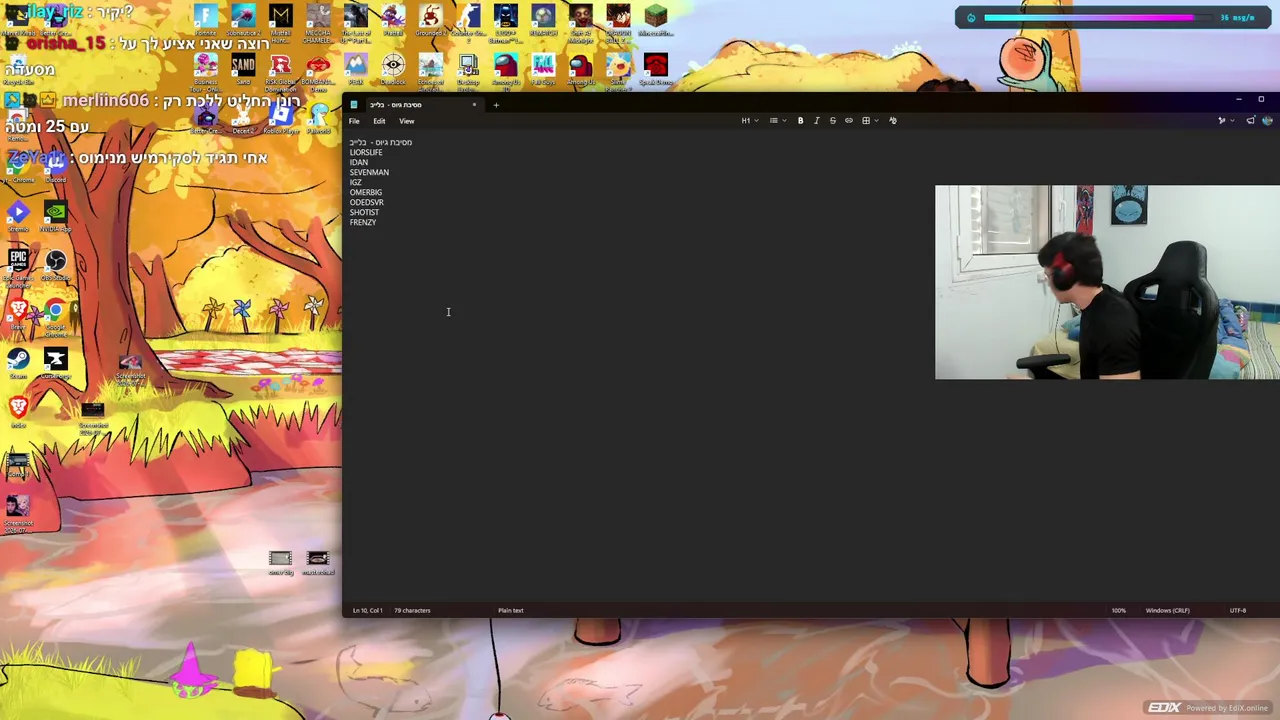Open the View menu in Notepad
This screenshot has height=720, width=1280.
pos(406,121)
